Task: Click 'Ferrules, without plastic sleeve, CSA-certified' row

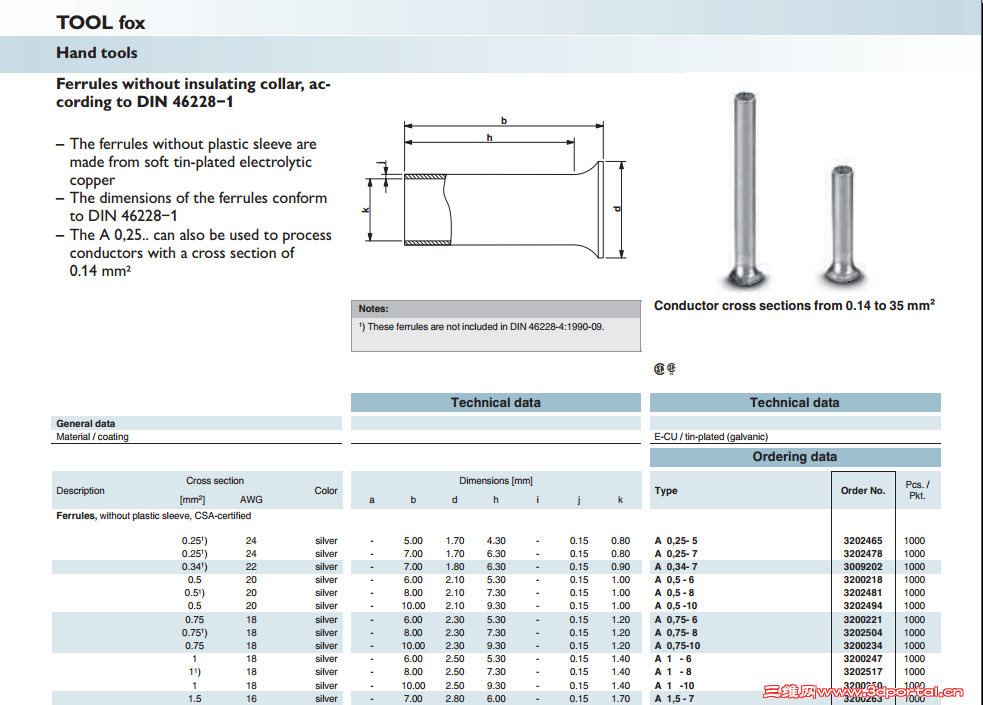Action: 154,516
